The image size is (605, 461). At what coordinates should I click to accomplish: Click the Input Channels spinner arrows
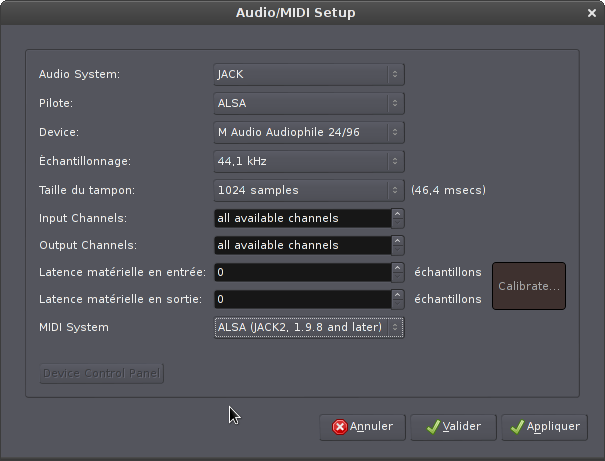click(x=398, y=218)
